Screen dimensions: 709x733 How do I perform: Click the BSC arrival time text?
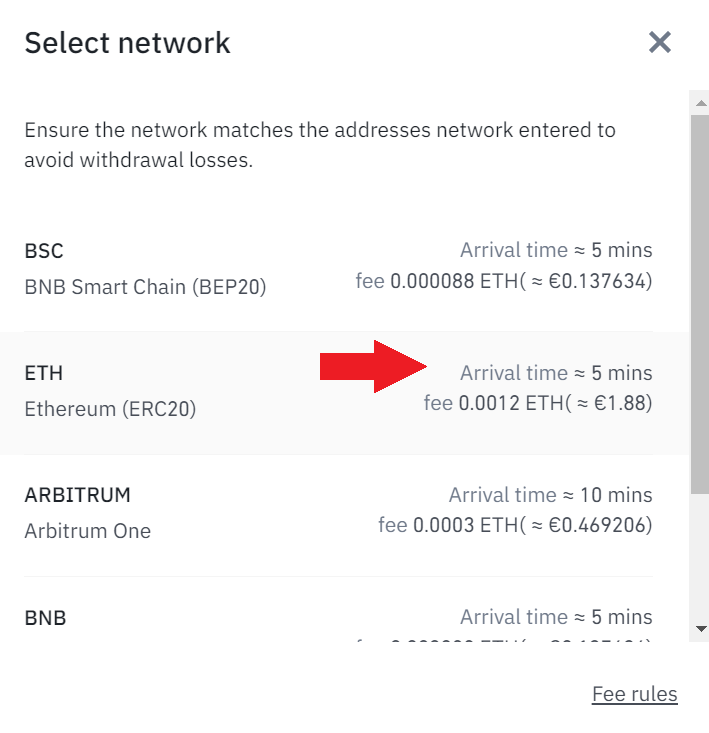pyautogui.click(x=555, y=251)
